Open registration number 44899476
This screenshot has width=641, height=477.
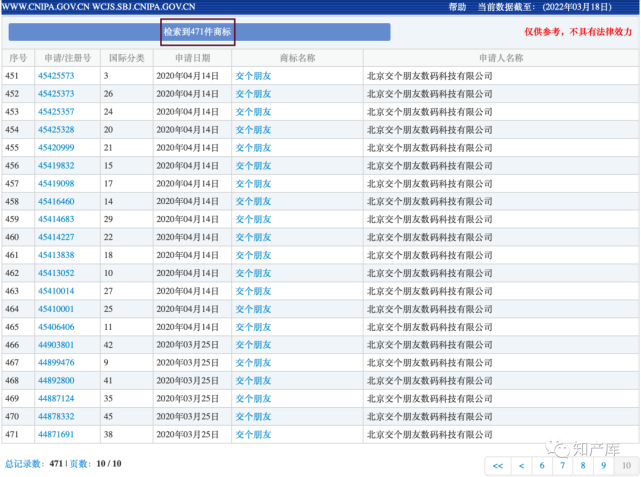56,363
